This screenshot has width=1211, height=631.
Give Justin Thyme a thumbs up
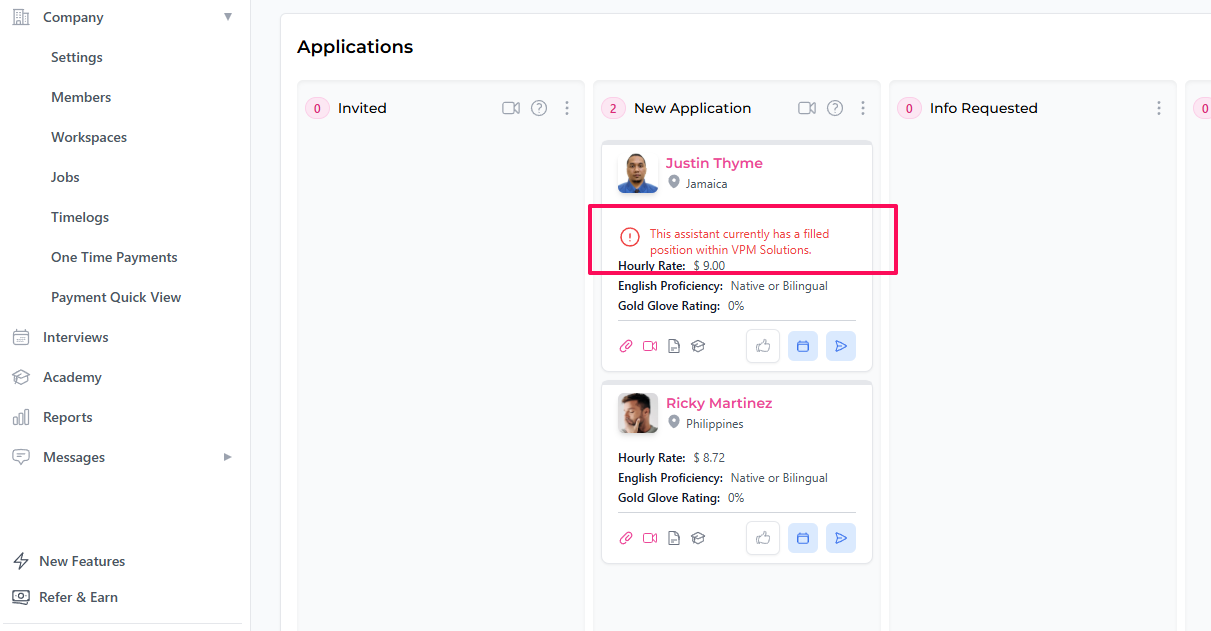tap(762, 345)
